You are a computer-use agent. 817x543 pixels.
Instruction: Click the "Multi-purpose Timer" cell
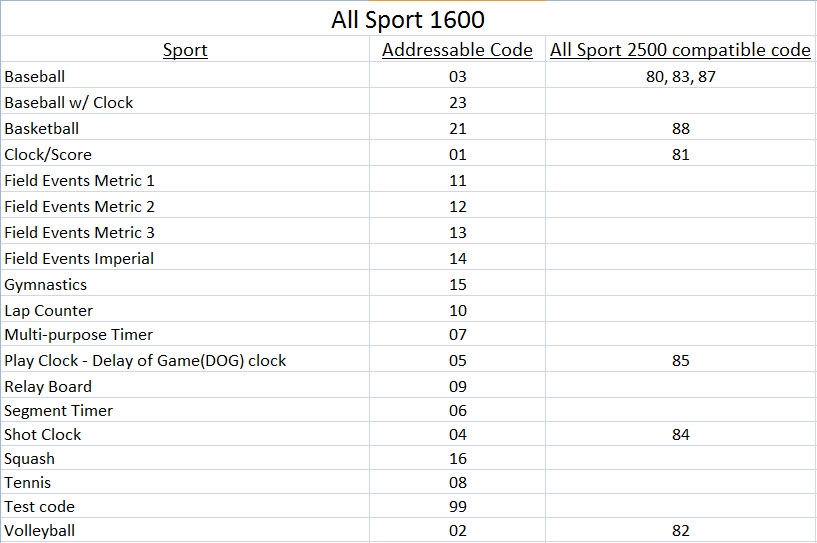click(x=79, y=334)
